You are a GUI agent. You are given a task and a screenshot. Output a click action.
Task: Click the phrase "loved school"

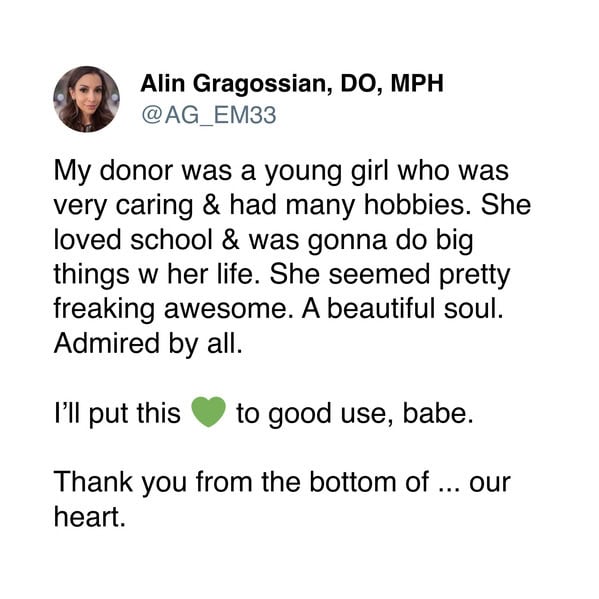pyautogui.click(x=133, y=240)
